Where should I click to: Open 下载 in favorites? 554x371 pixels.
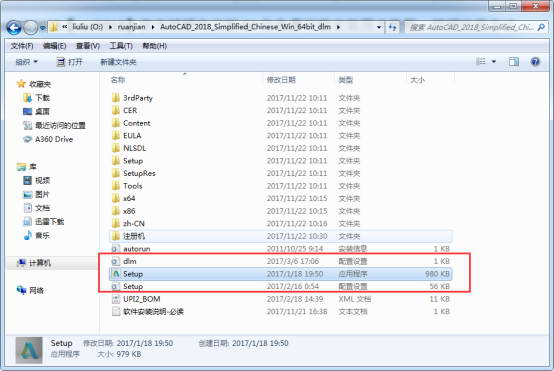36,98
